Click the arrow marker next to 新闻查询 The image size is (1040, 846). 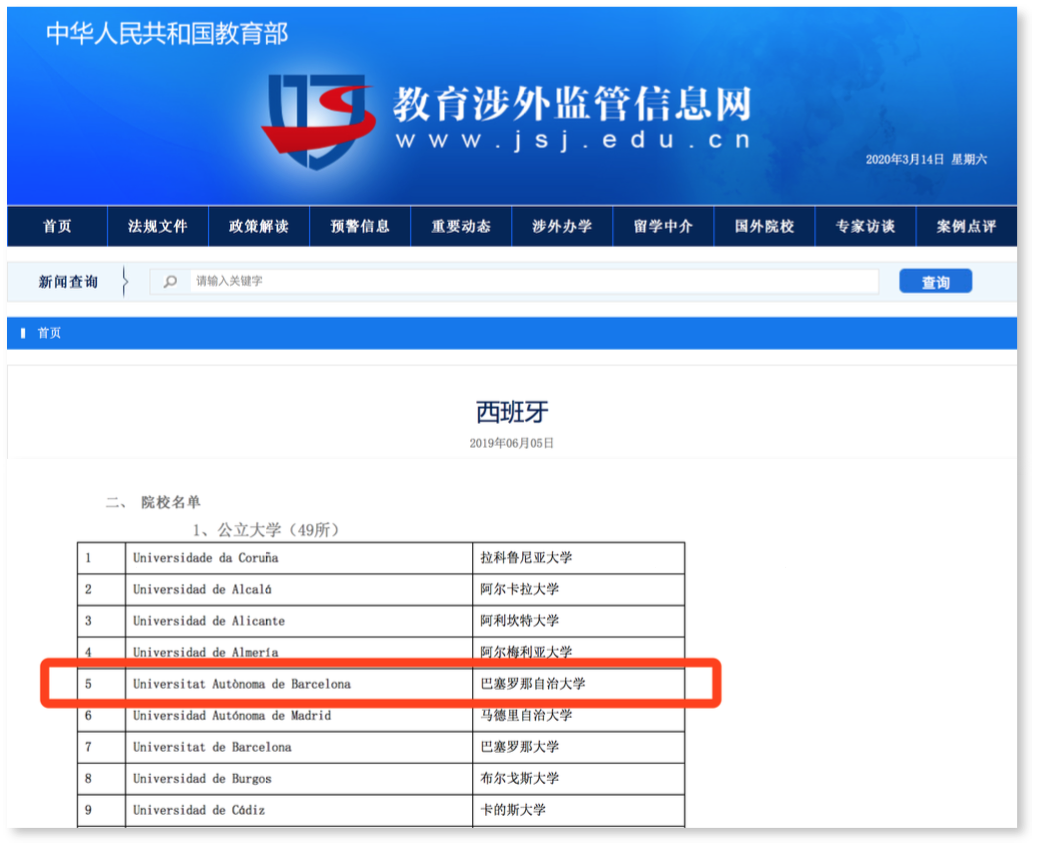tap(124, 281)
